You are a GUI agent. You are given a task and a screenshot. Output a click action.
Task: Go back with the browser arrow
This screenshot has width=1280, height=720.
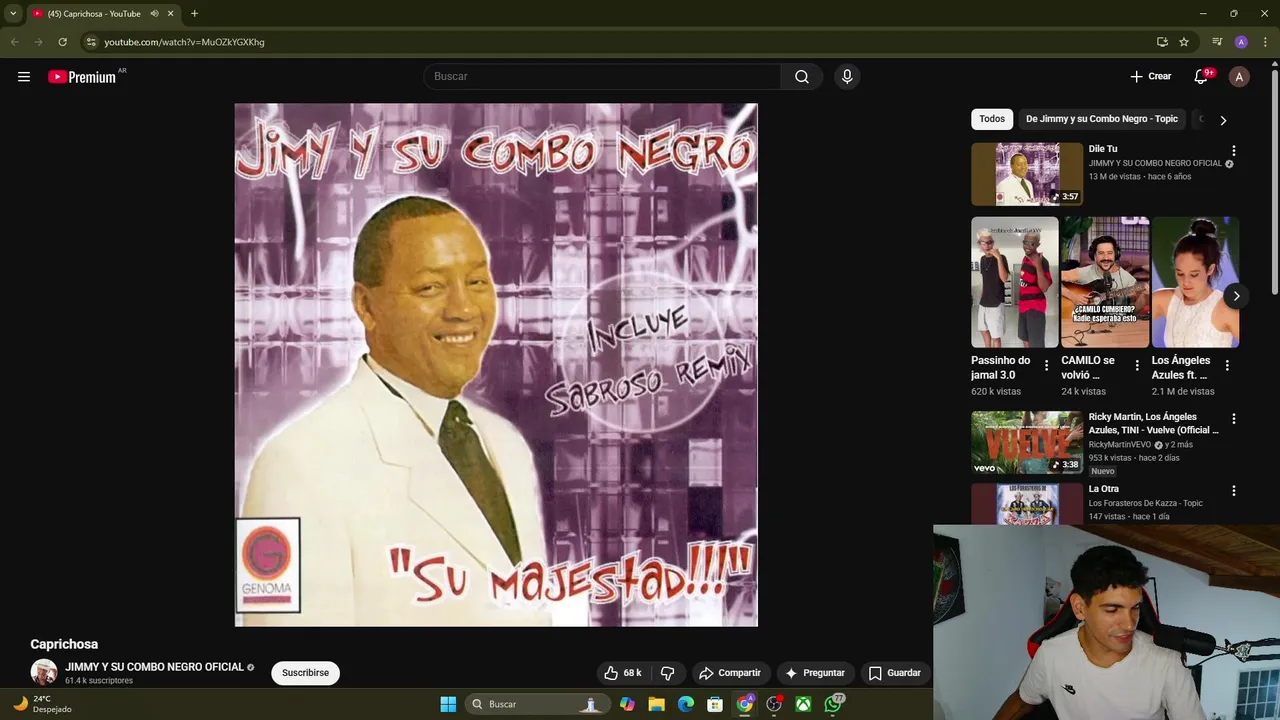coord(14,42)
